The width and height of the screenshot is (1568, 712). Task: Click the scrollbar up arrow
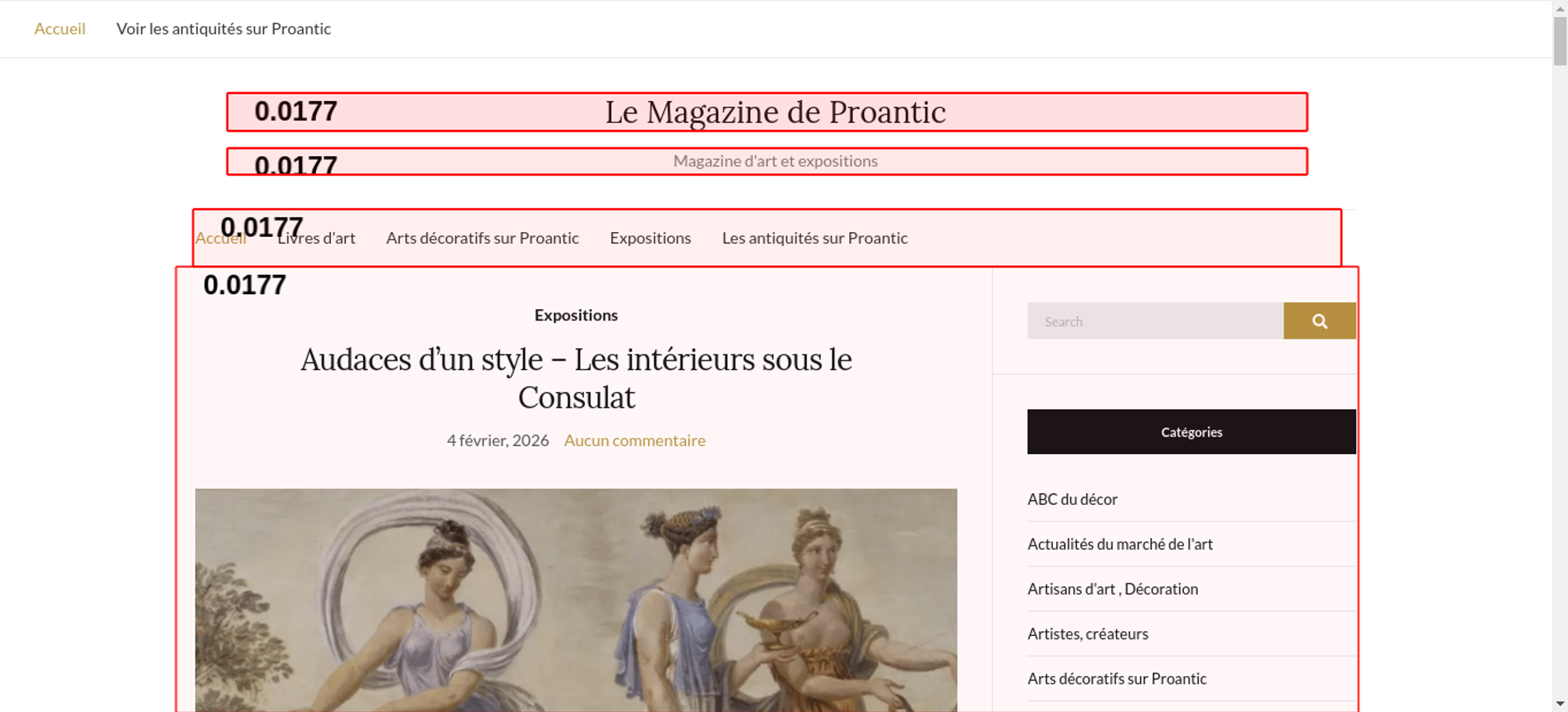1559,8
